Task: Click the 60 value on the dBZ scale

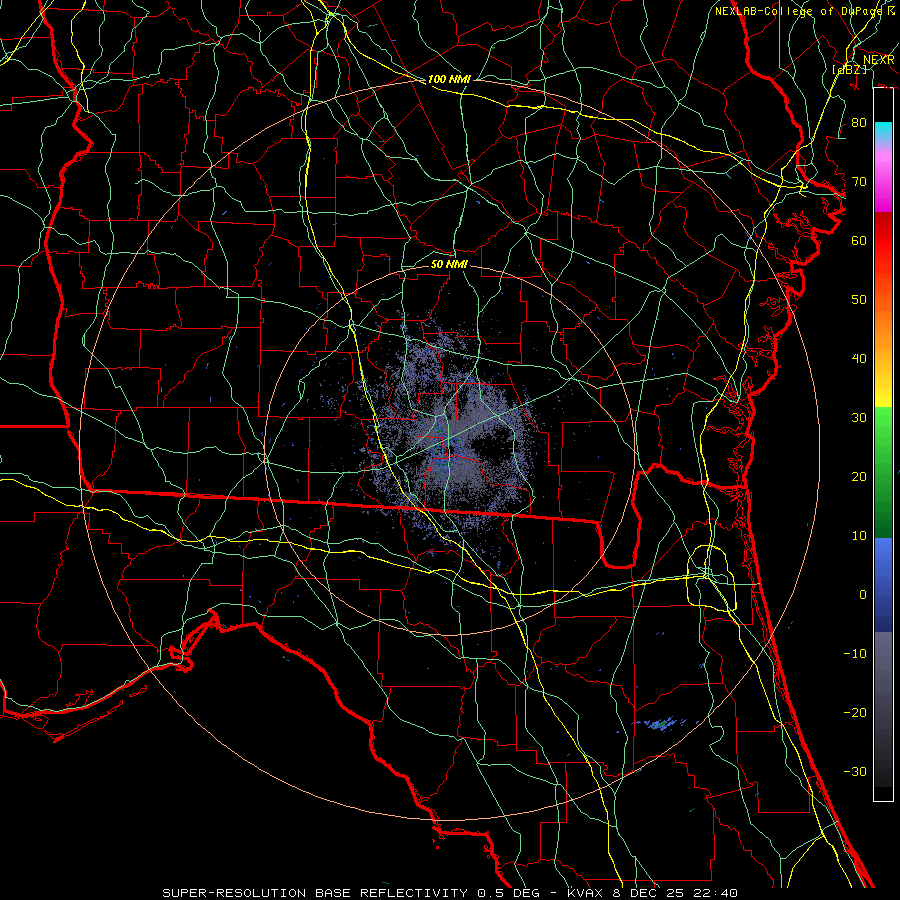Action: coord(859,240)
